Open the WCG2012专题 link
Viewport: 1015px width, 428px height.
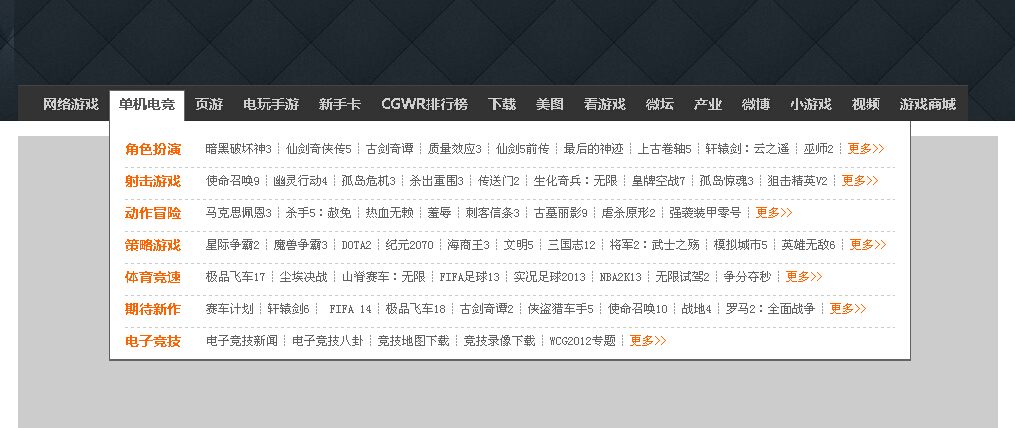(x=583, y=341)
